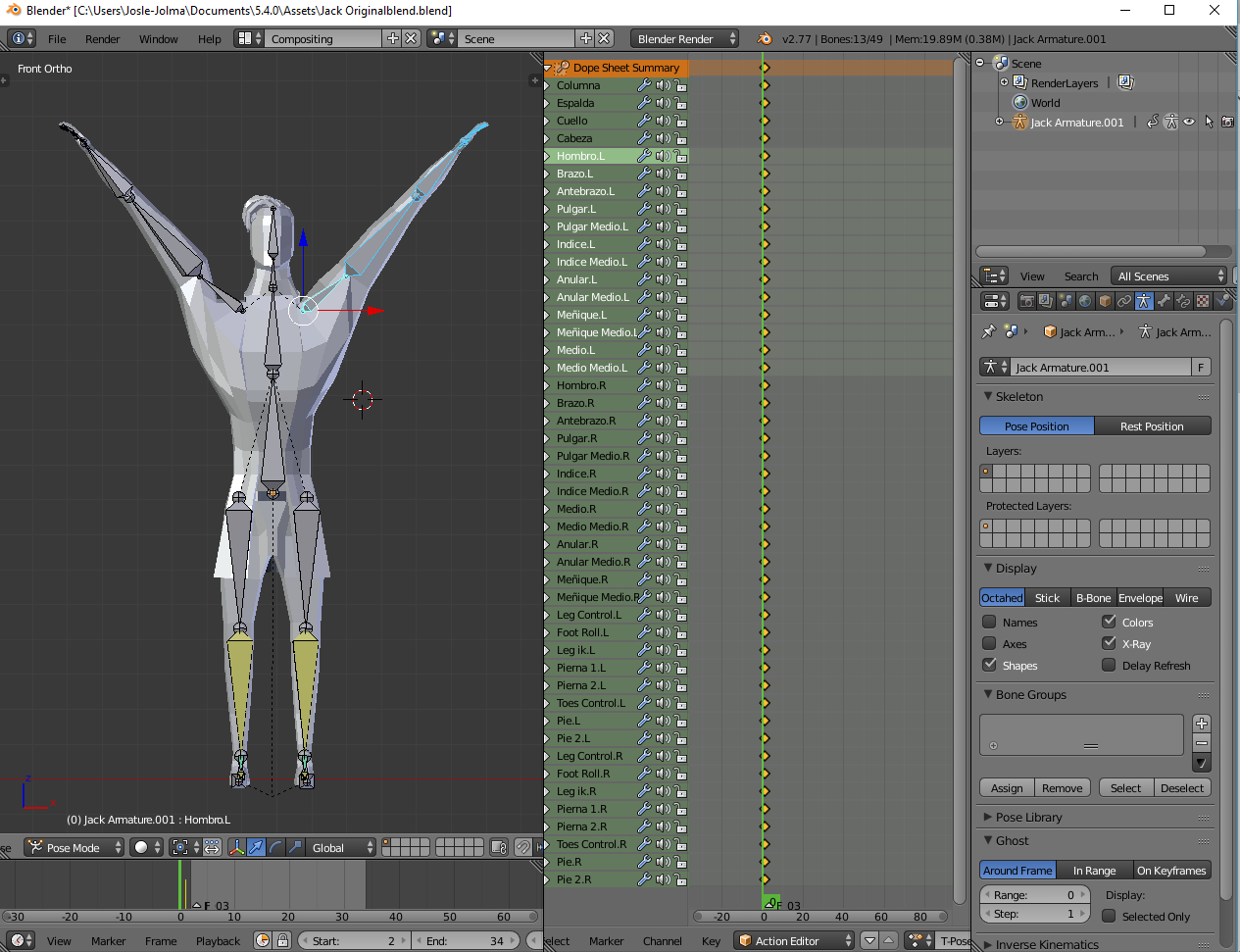Click the Rest Position button

click(x=1152, y=426)
